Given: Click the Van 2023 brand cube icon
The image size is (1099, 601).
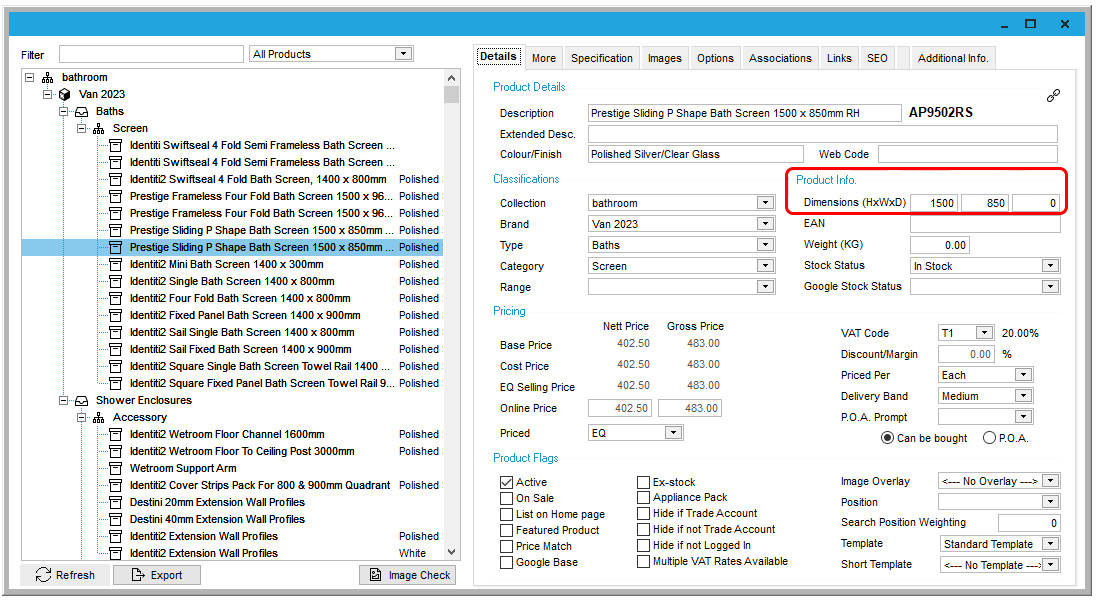Looking at the screenshot, I should (x=64, y=95).
